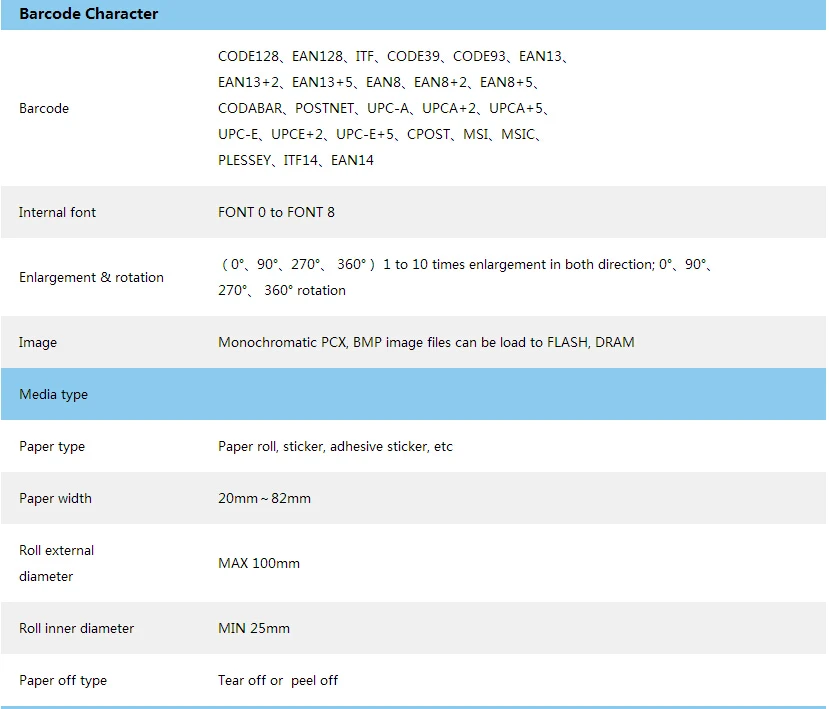Click barcode line starting with 'UPC-E、UPCE+2'
The height and width of the screenshot is (709, 829).
[x=379, y=134]
